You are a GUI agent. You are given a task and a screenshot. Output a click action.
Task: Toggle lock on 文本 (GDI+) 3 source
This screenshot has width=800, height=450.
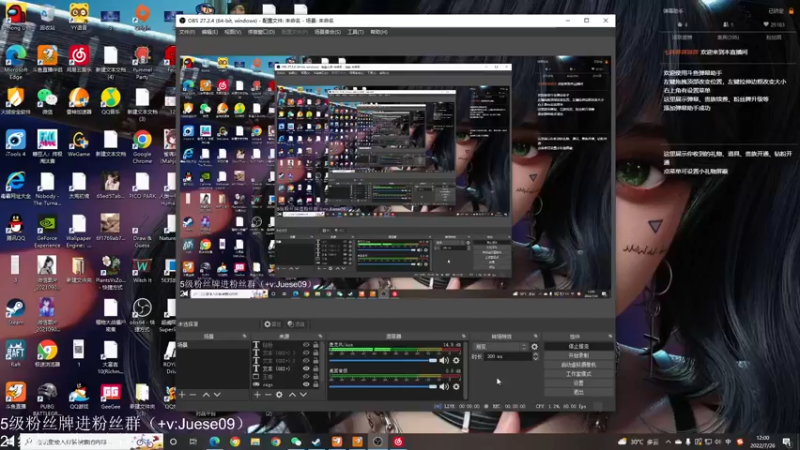(316, 353)
